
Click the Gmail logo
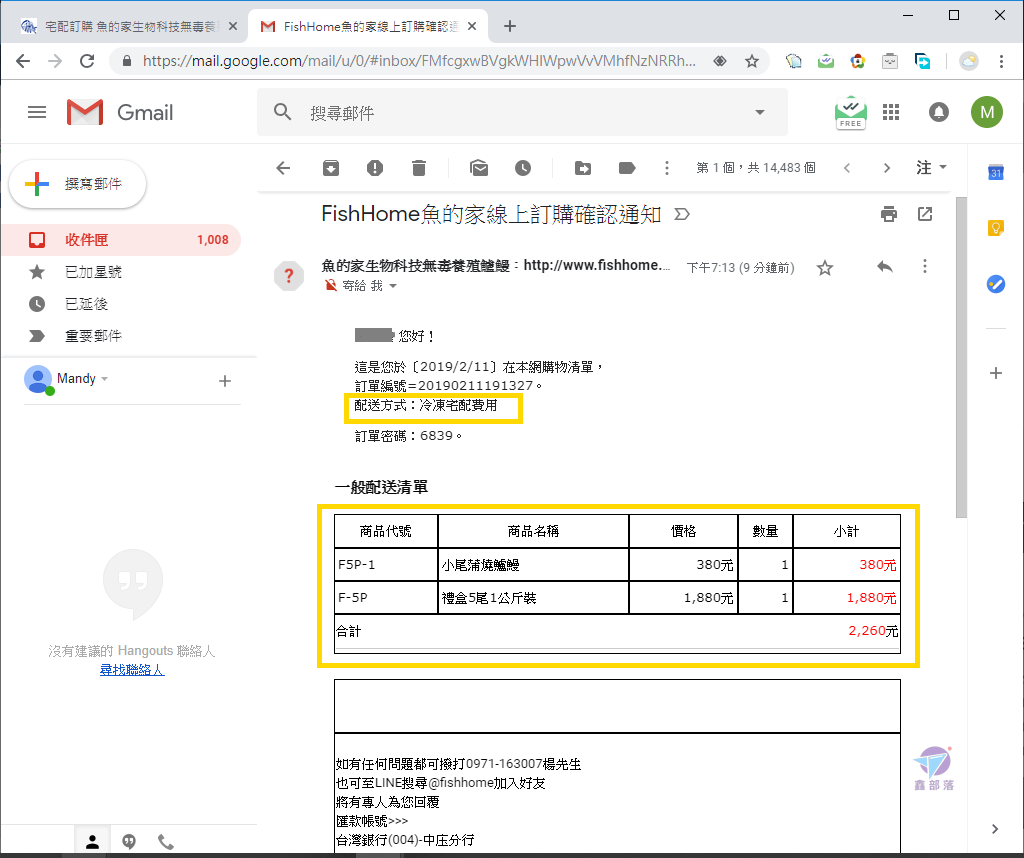pos(120,112)
